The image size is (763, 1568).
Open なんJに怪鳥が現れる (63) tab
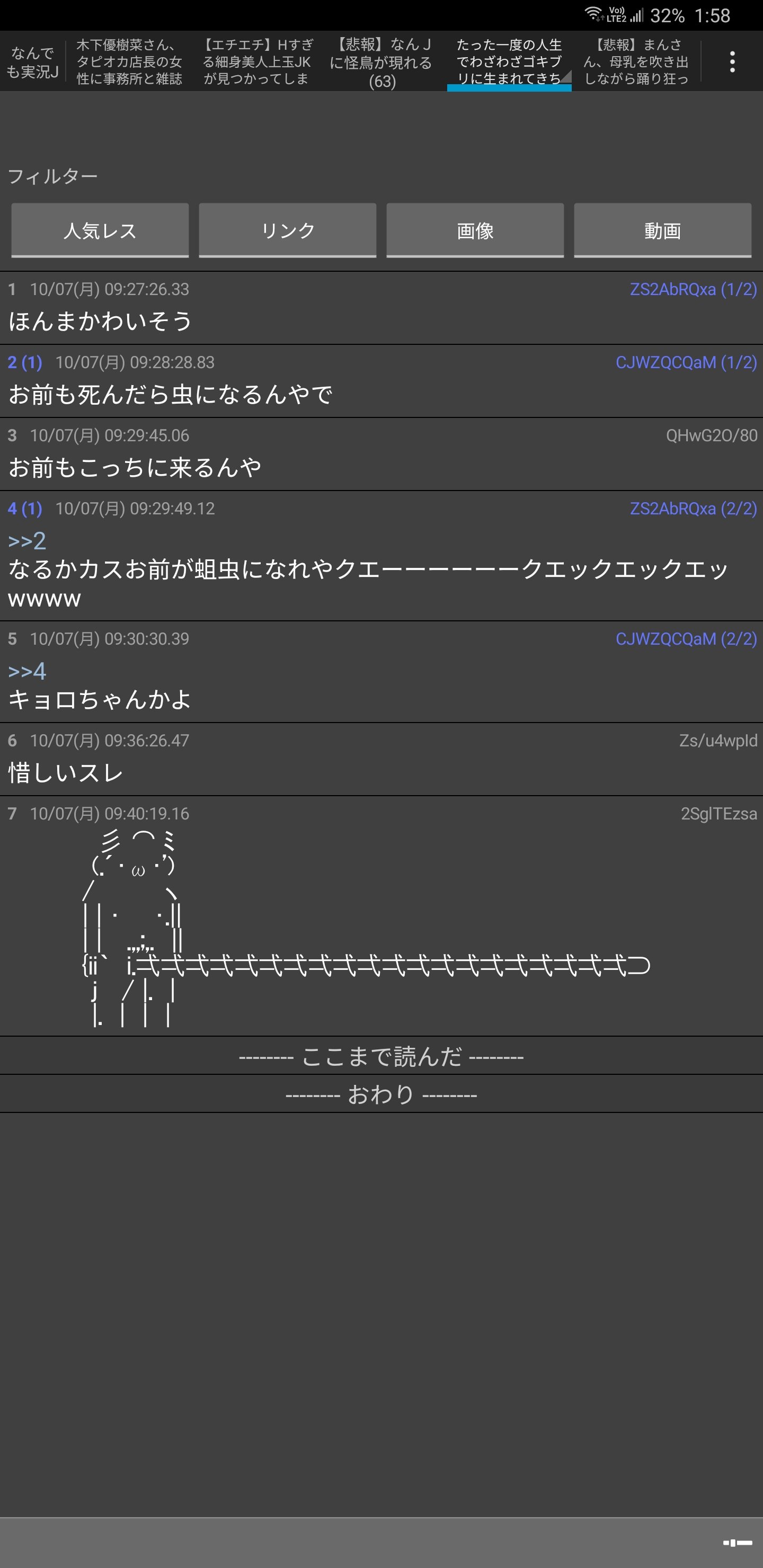pos(382,64)
